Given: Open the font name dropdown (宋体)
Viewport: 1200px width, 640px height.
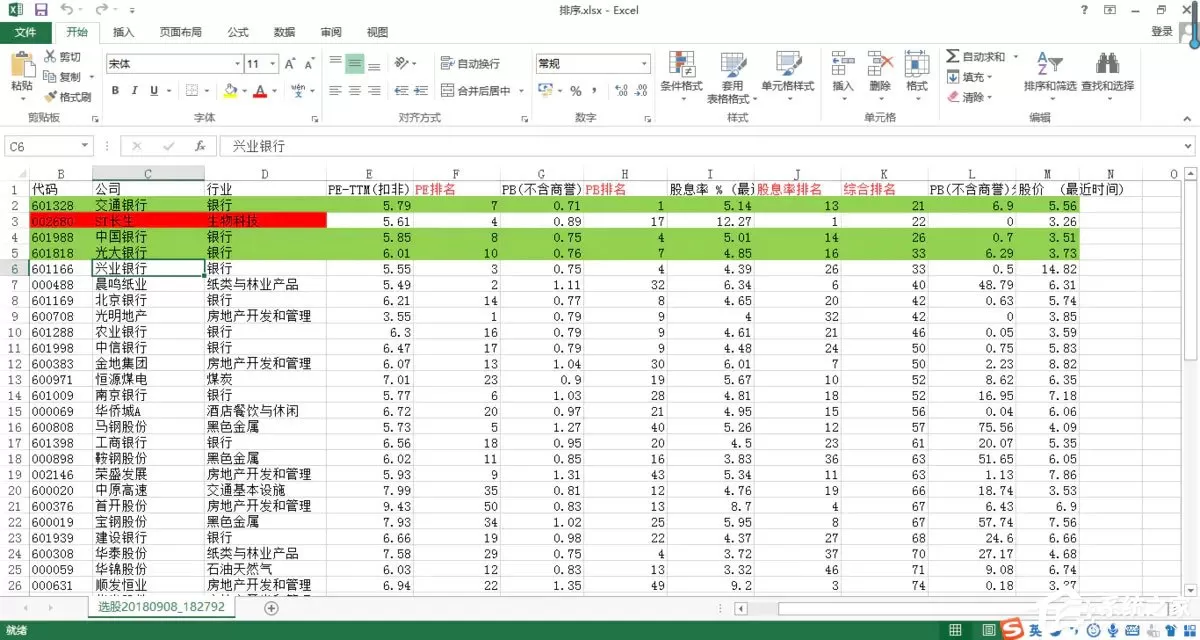Looking at the screenshot, I should pos(236,64).
